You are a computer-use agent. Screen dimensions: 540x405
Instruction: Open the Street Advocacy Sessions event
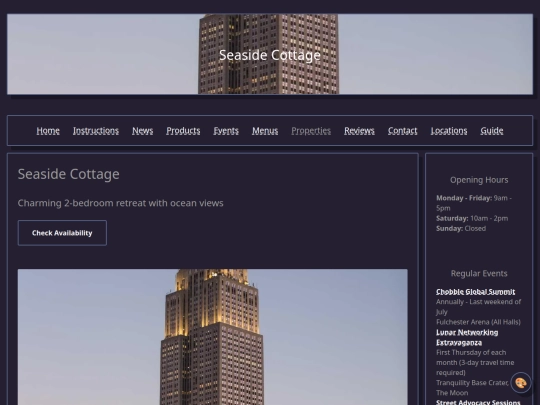pos(478,402)
